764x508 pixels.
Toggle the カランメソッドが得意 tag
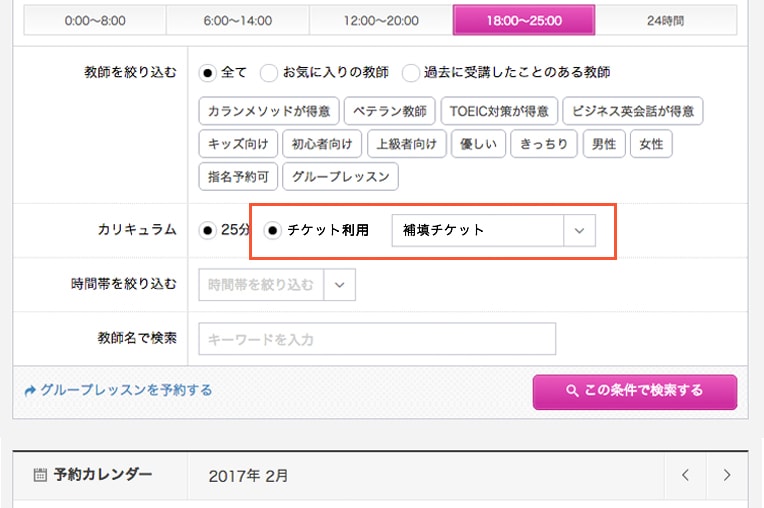[270, 111]
